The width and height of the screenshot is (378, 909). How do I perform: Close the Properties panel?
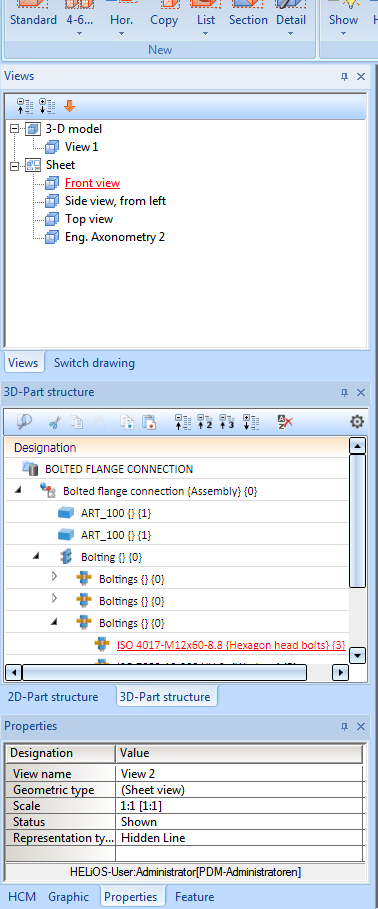[x=361, y=726]
